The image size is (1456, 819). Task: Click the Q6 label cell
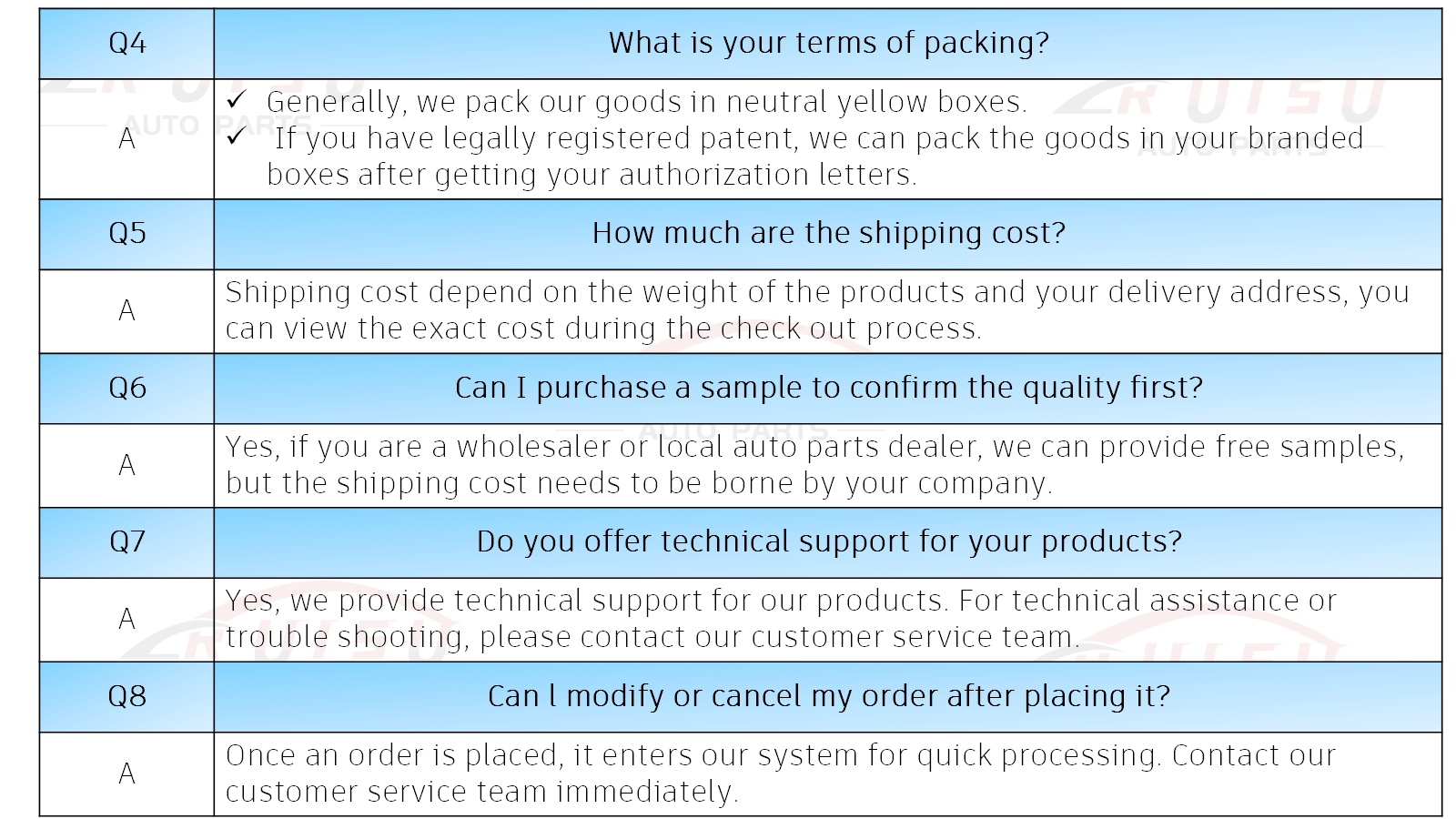(x=126, y=389)
